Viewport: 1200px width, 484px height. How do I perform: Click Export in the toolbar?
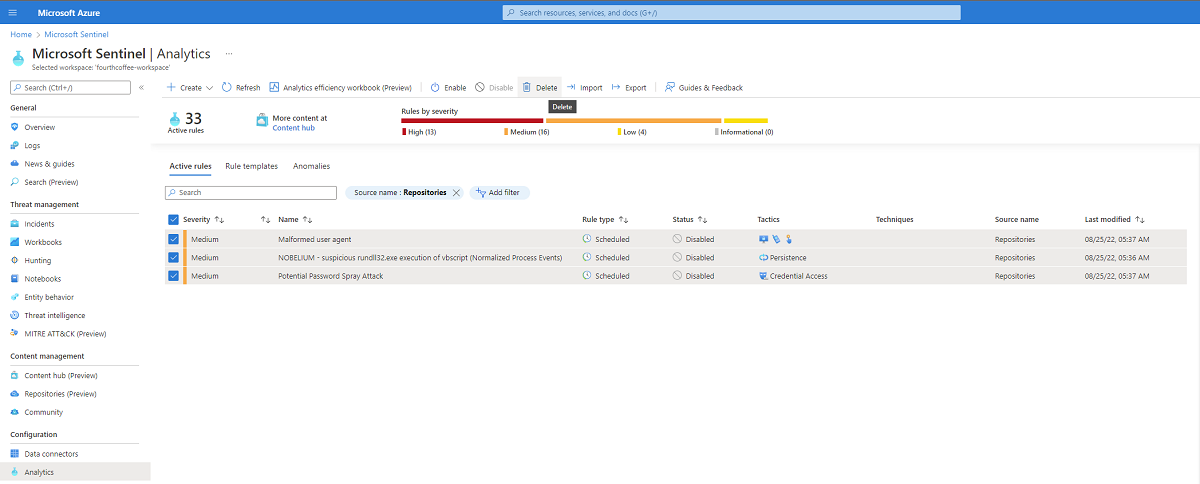pos(629,88)
